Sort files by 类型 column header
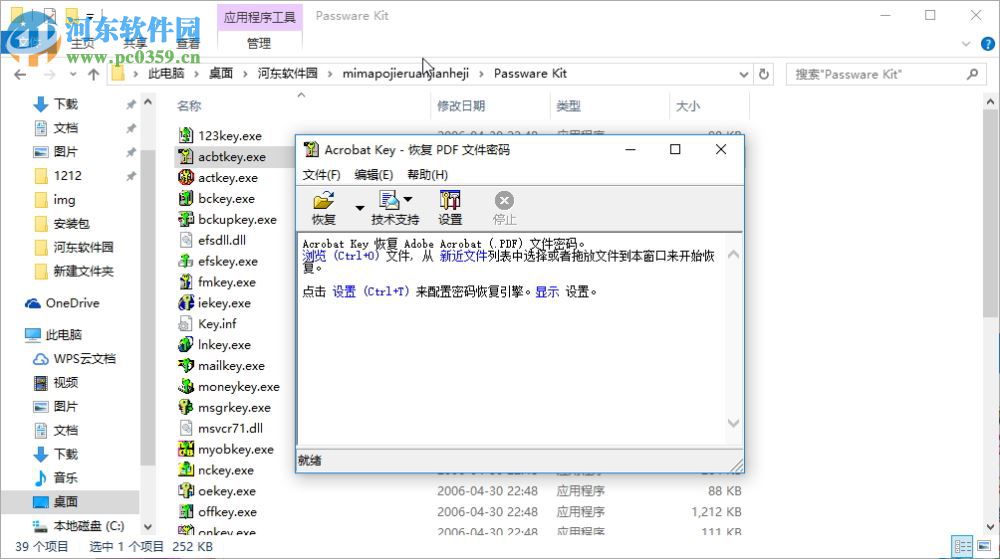This screenshot has width=1000, height=559. click(x=568, y=106)
